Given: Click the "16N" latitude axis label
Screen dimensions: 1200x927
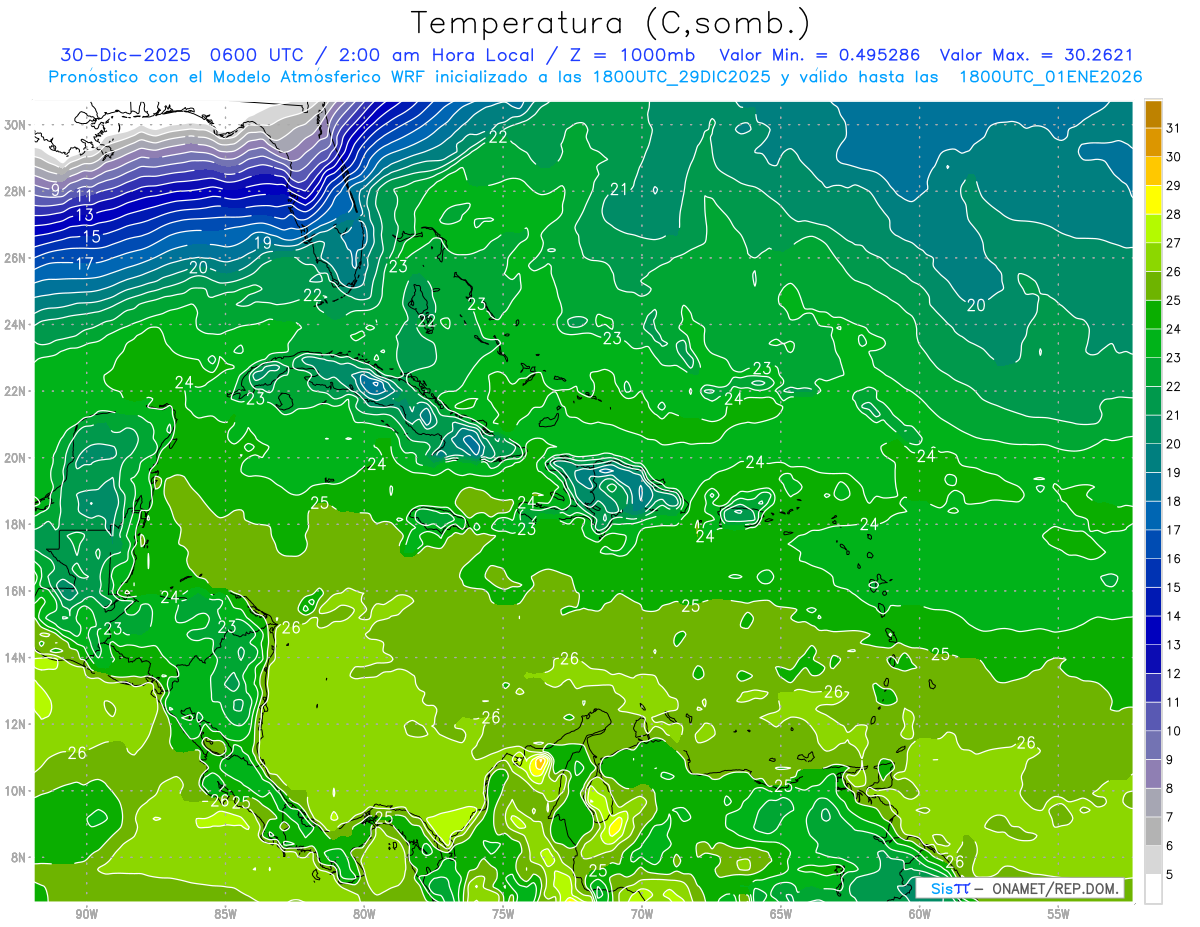Looking at the screenshot, I should pos(17,591).
